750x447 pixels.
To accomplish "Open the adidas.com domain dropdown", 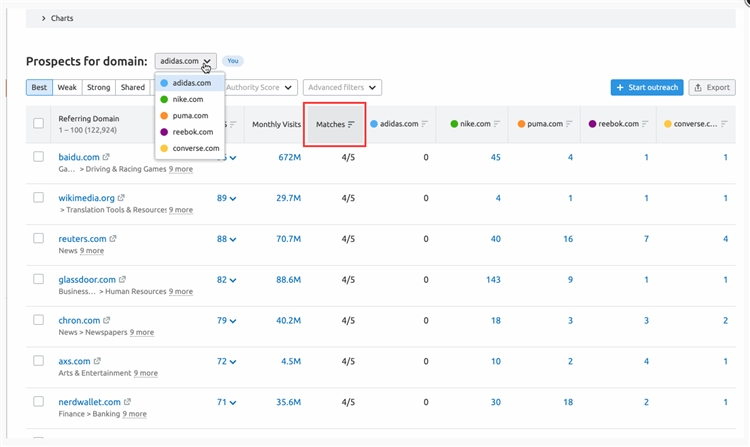I will pos(186,61).
